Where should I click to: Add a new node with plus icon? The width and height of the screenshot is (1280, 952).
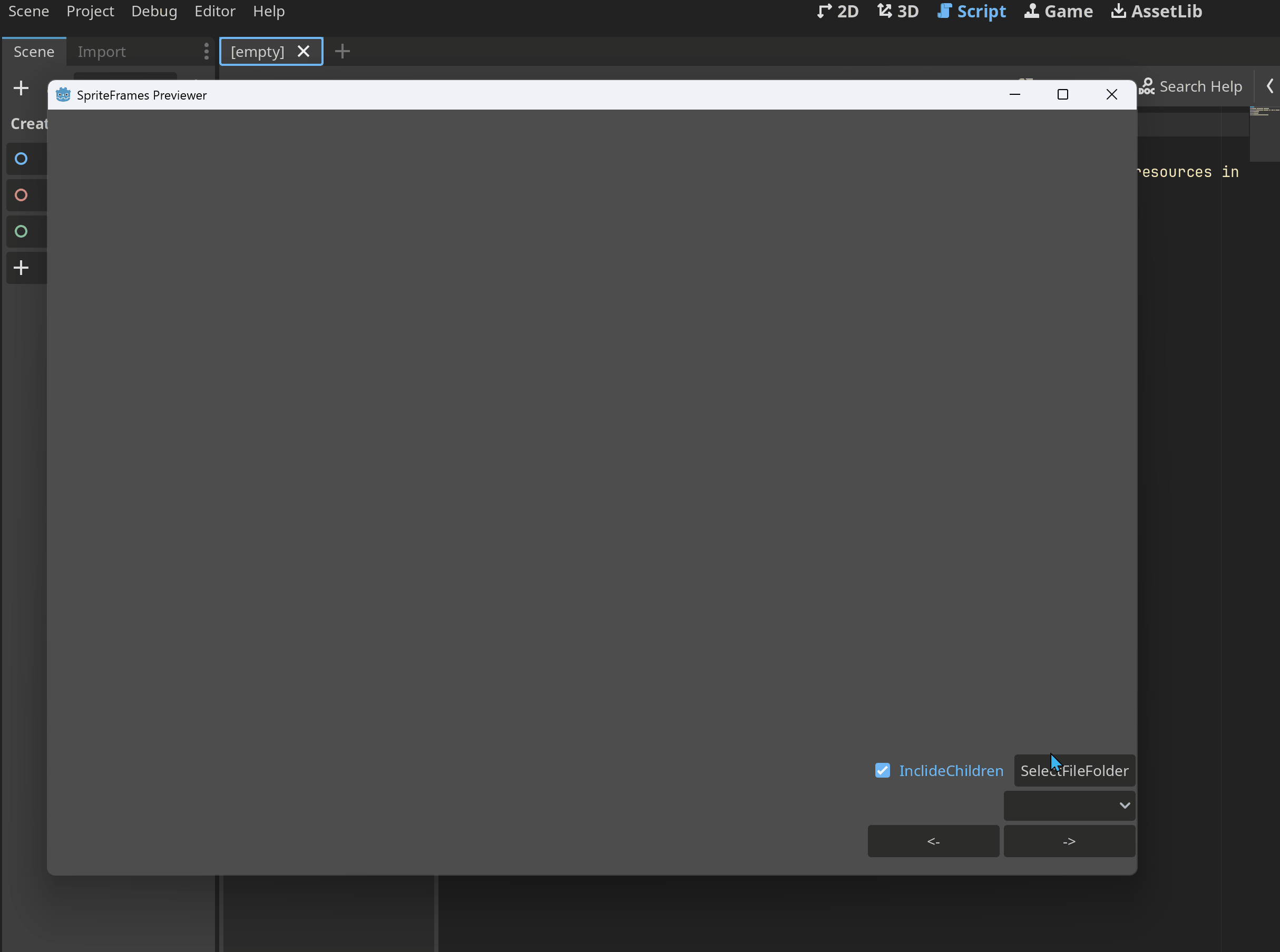click(x=21, y=88)
